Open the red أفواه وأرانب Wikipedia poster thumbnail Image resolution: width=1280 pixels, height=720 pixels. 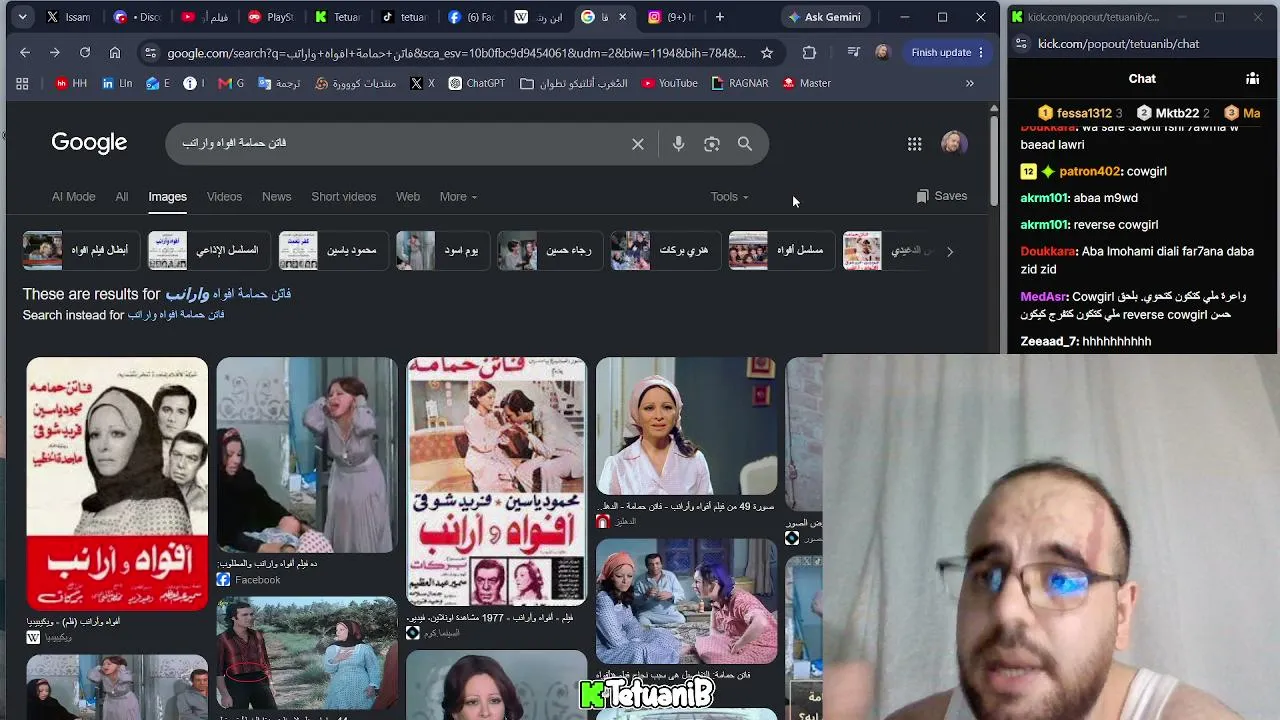117,484
